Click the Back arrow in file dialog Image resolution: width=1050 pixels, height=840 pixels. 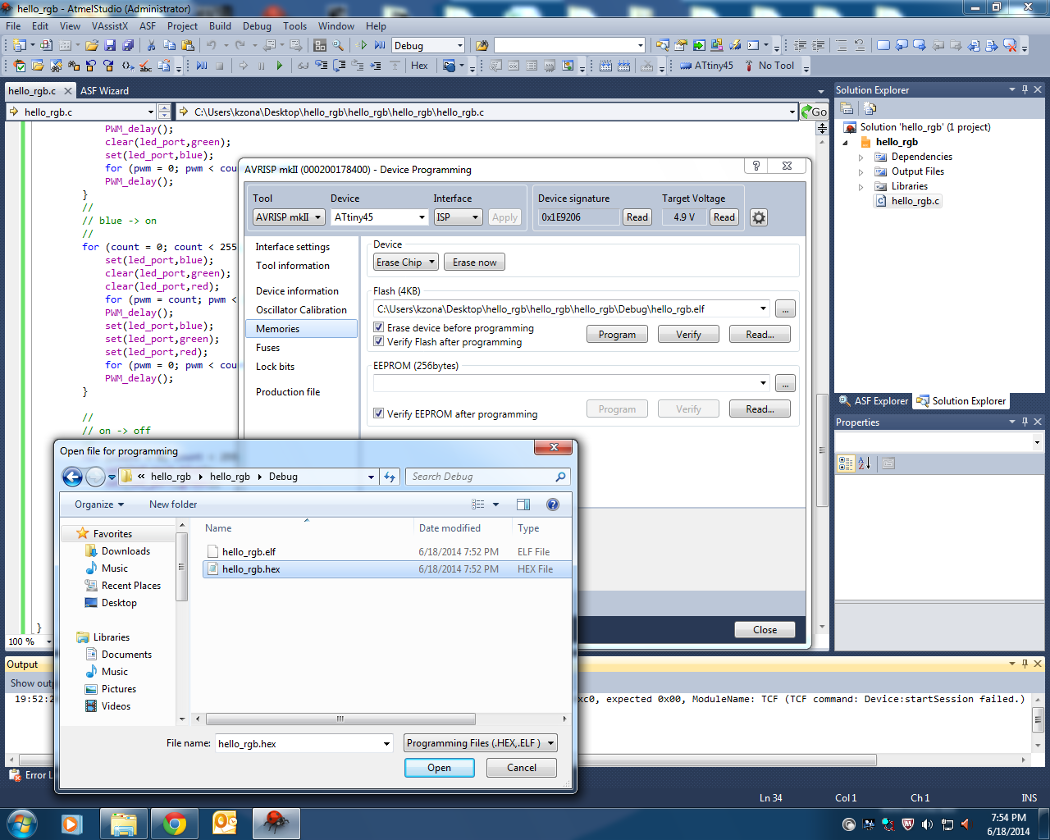(72, 476)
